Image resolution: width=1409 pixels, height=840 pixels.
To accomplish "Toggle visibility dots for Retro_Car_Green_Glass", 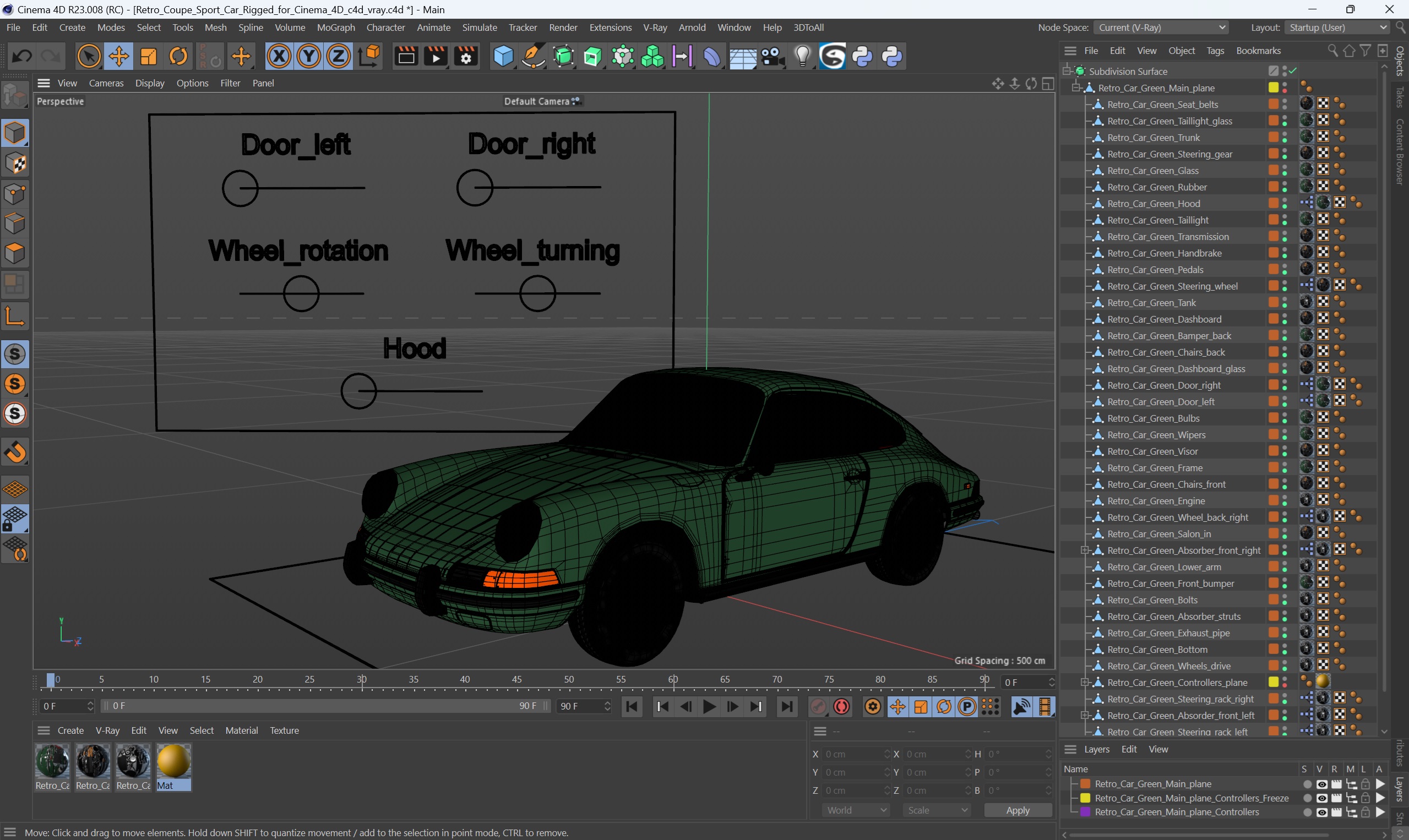I will tap(1285, 171).
